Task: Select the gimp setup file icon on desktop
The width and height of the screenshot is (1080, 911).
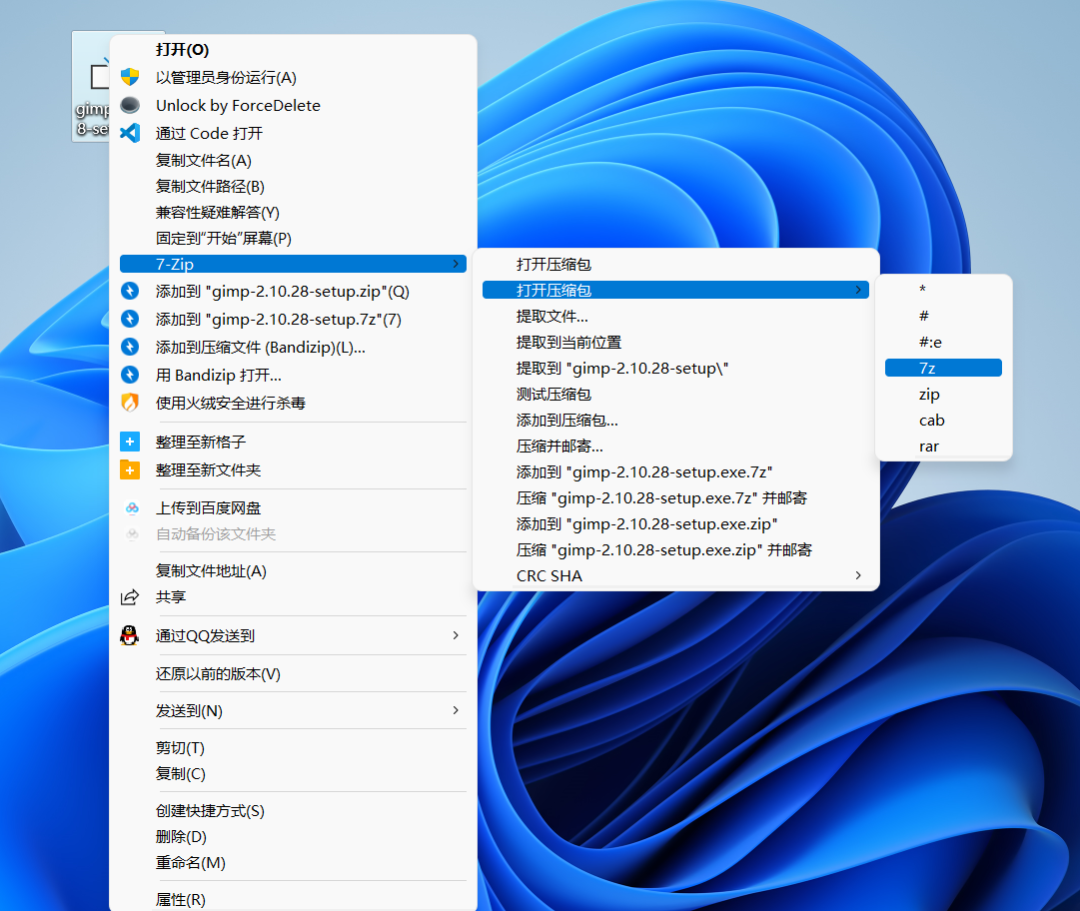Action: coord(92,86)
